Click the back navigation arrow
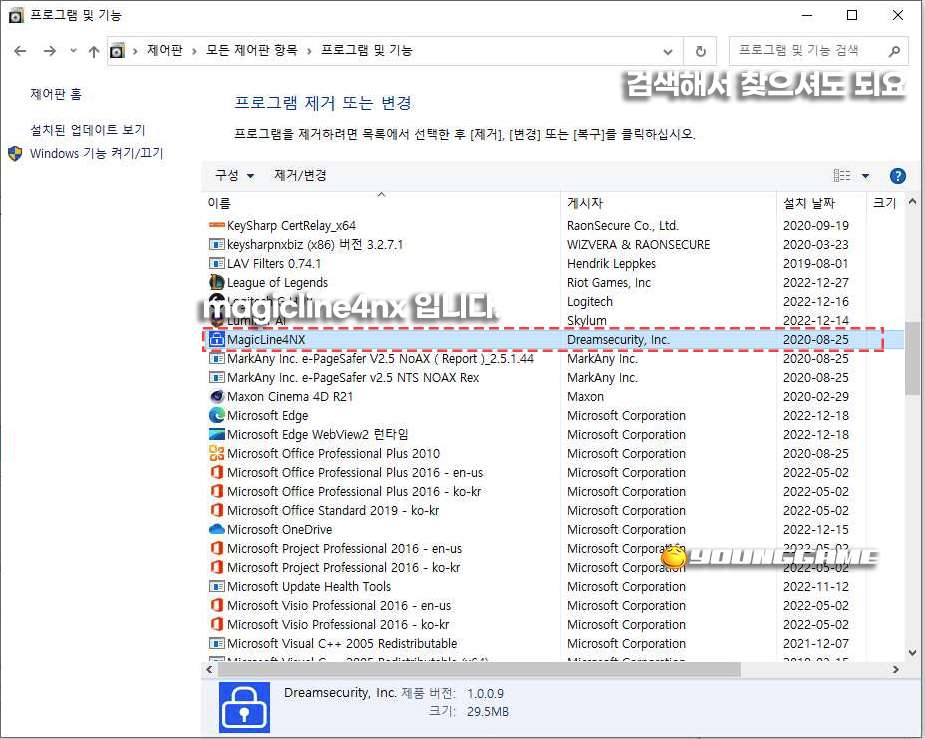925x739 pixels. pos(20,51)
